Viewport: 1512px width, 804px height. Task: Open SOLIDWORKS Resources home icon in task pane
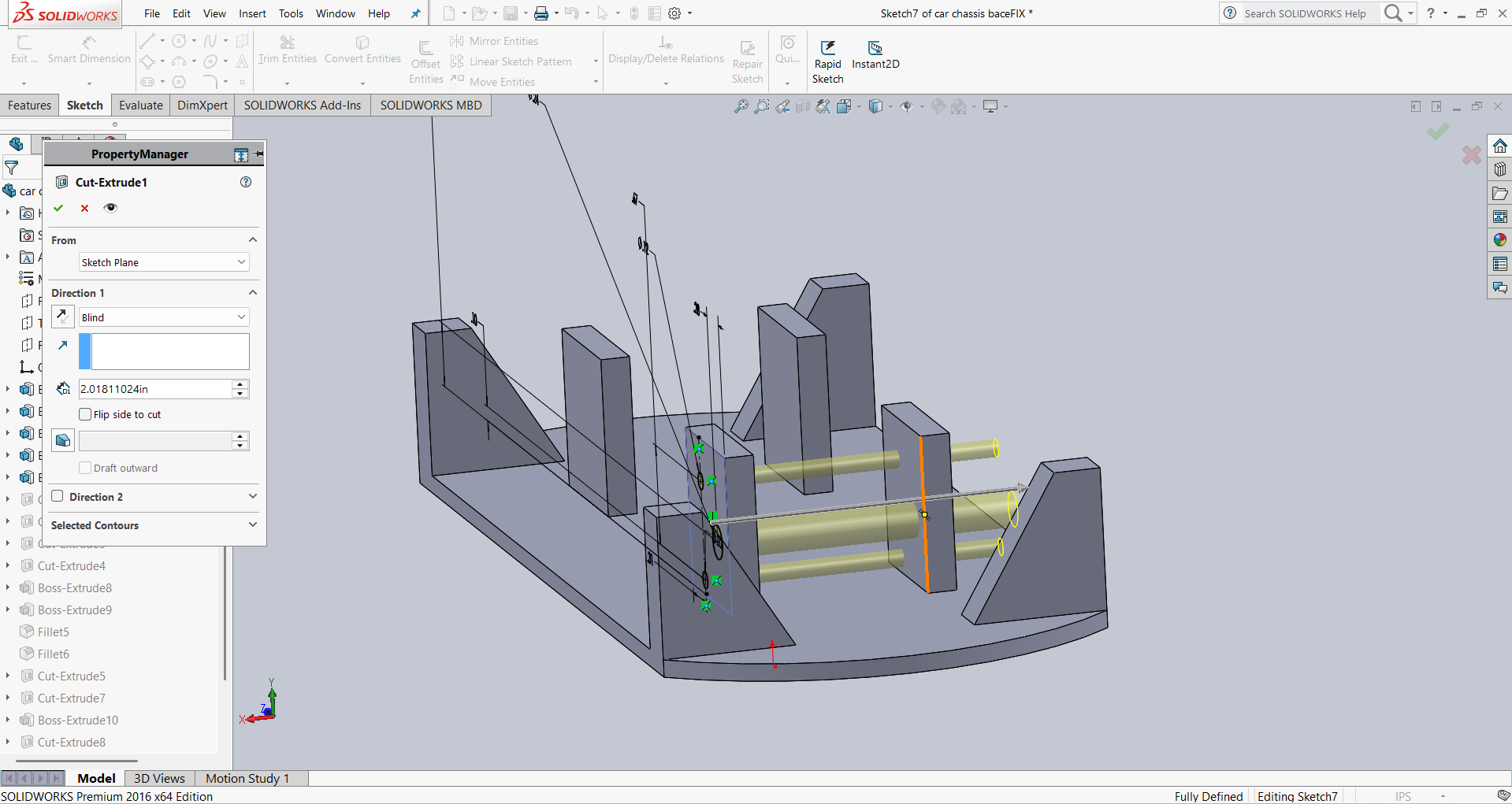tap(1500, 146)
